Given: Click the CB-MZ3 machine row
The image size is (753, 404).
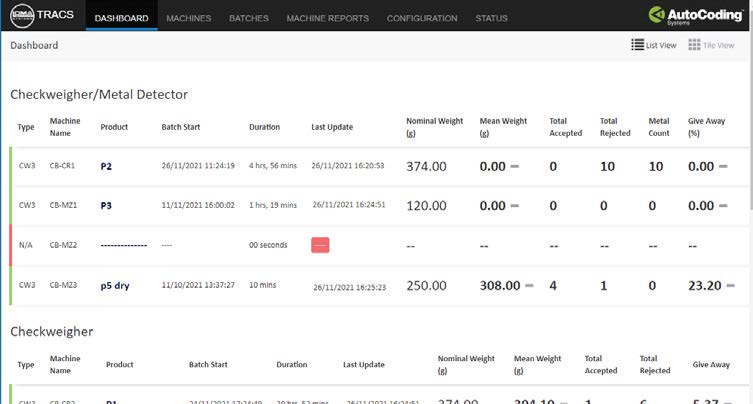Looking at the screenshot, I should (x=63, y=285).
